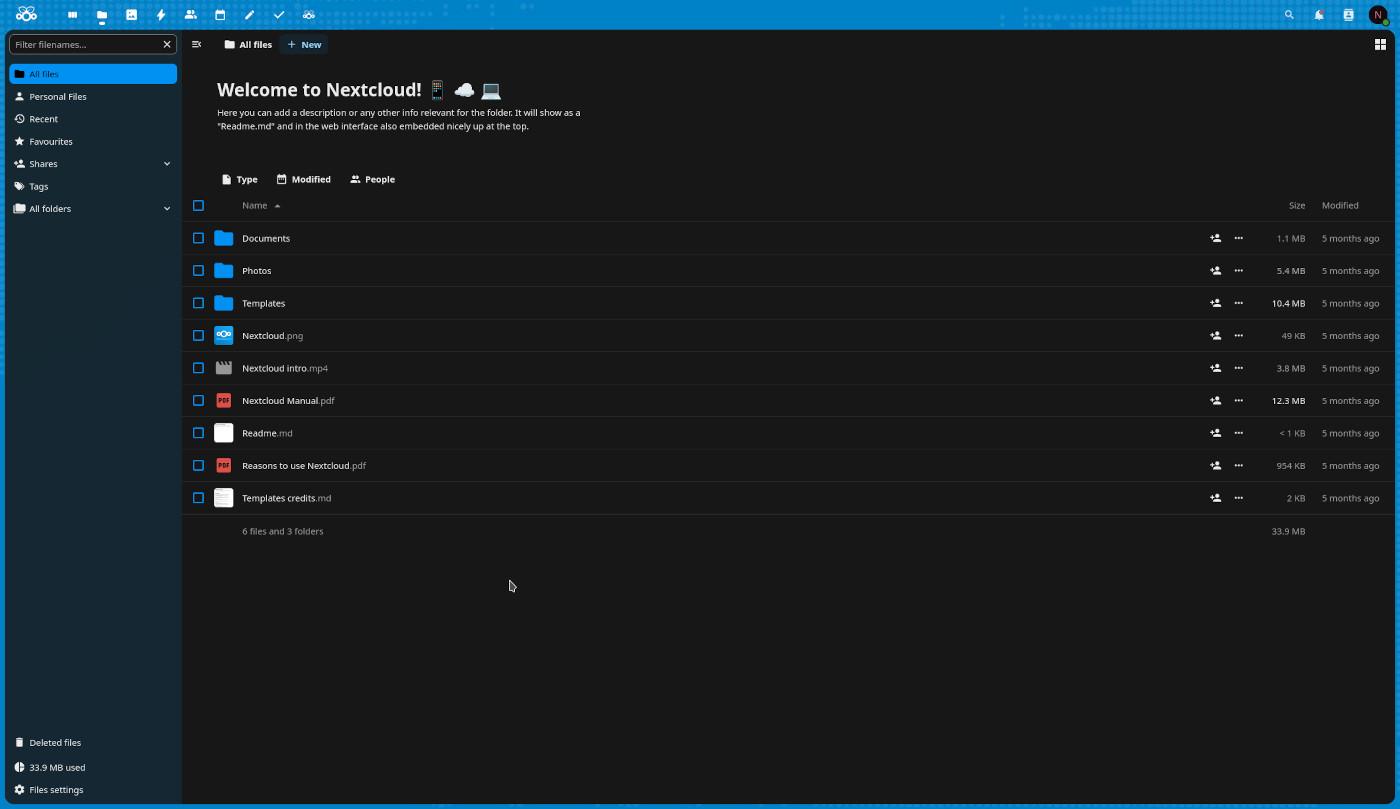The height and width of the screenshot is (809, 1400).
Task: Check the Templates folder checkbox
Action: point(198,303)
